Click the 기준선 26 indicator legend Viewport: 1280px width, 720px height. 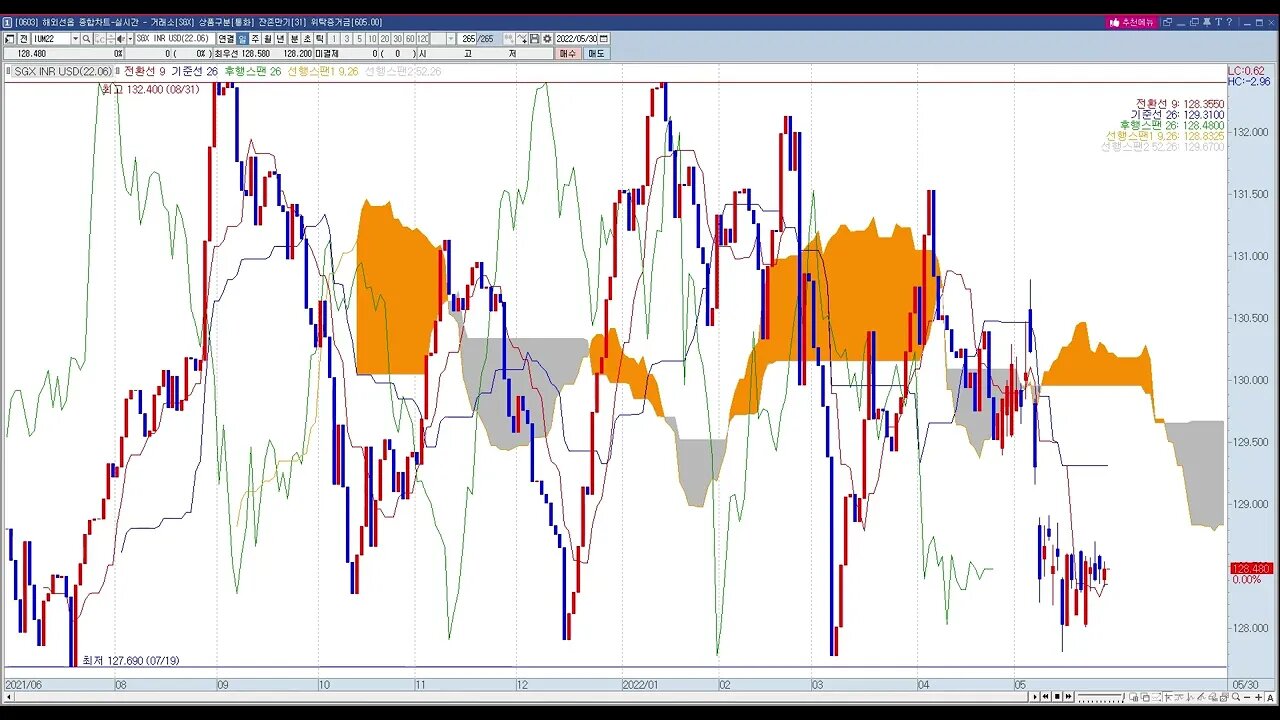pyautogui.click(x=195, y=71)
